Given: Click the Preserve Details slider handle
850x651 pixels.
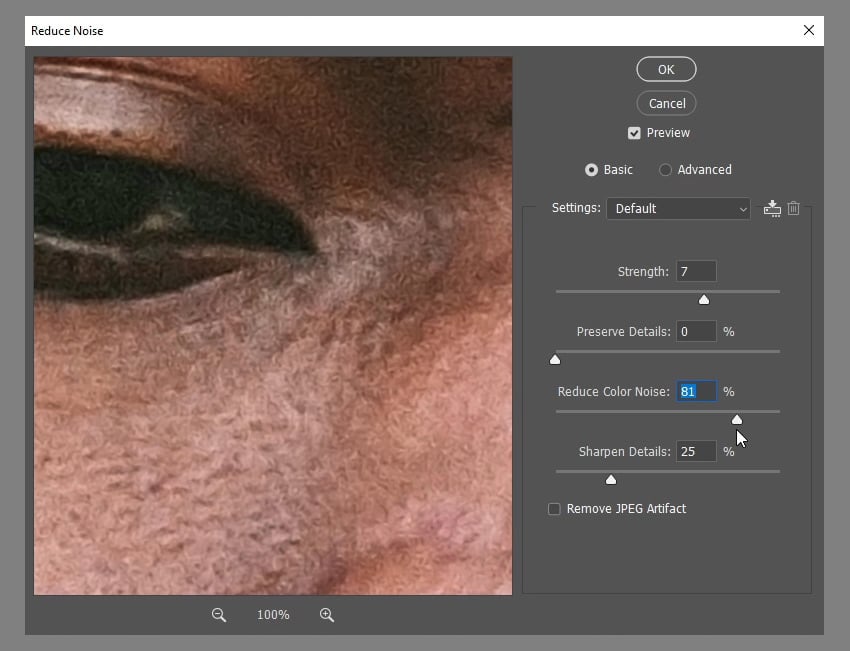Looking at the screenshot, I should click(555, 360).
